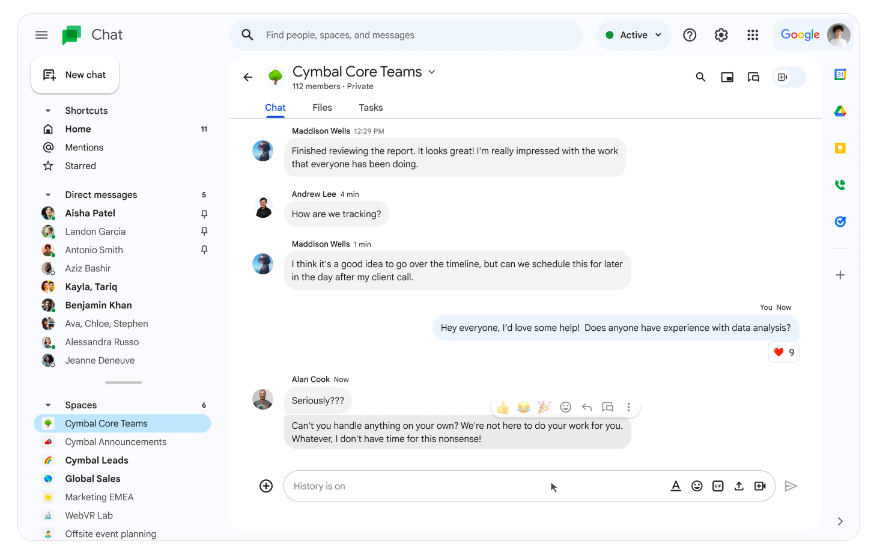Start a video meeting from space header
Image resolution: width=879 pixels, height=547 pixels.
click(783, 77)
